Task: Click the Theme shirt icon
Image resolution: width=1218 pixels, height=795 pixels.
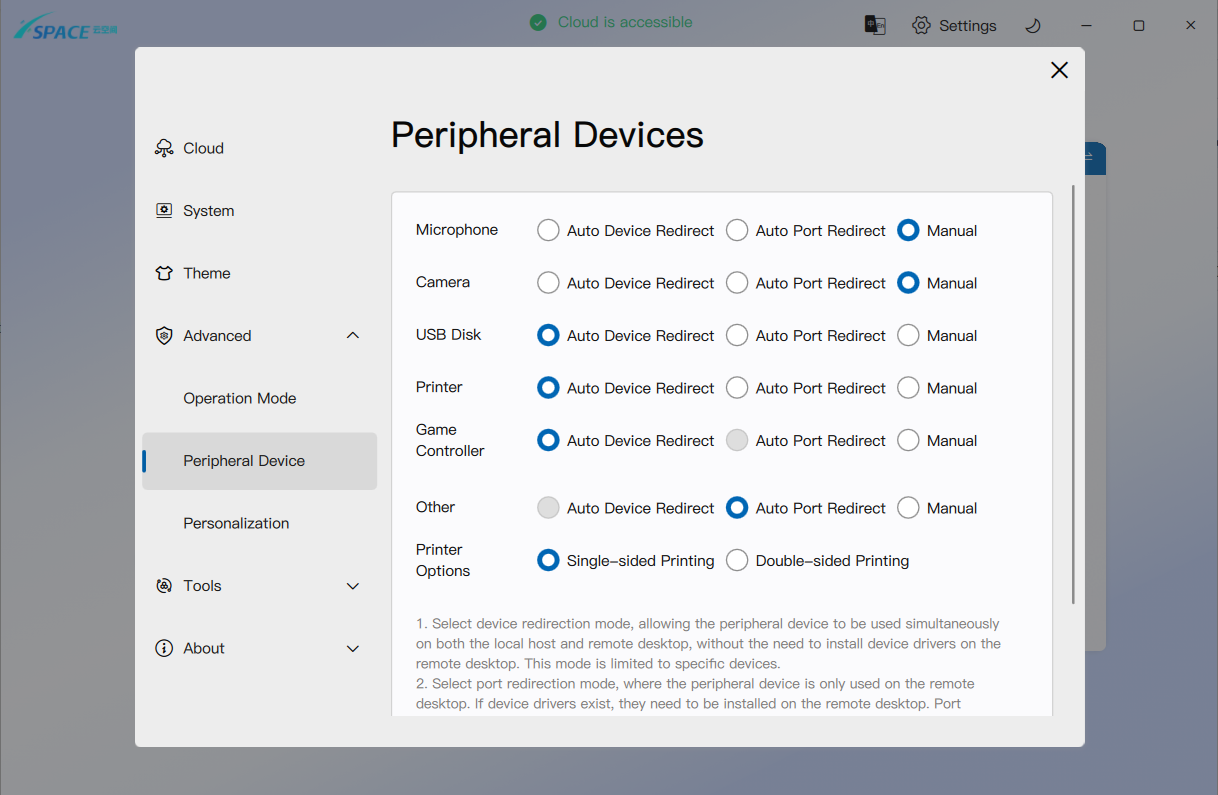Action: coord(164,273)
